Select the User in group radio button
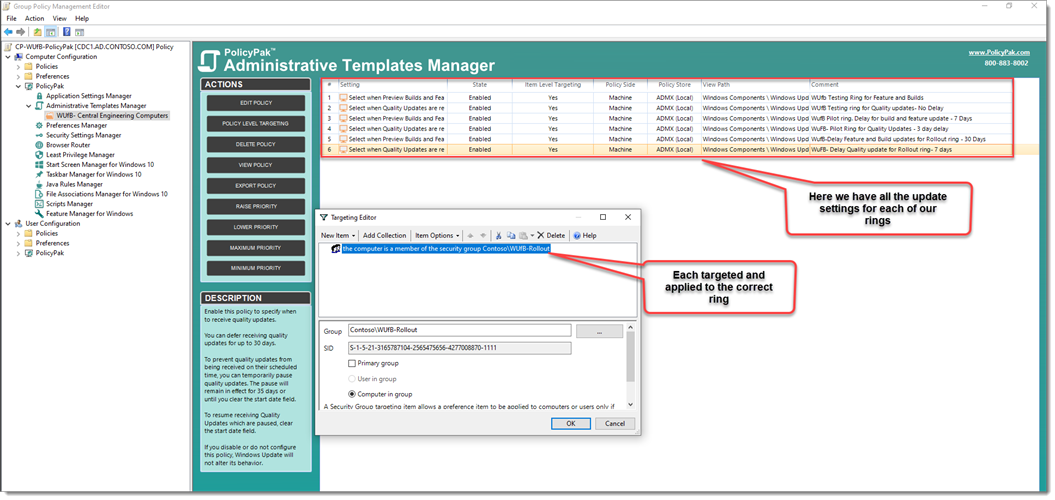1055x500 pixels. pos(352,379)
